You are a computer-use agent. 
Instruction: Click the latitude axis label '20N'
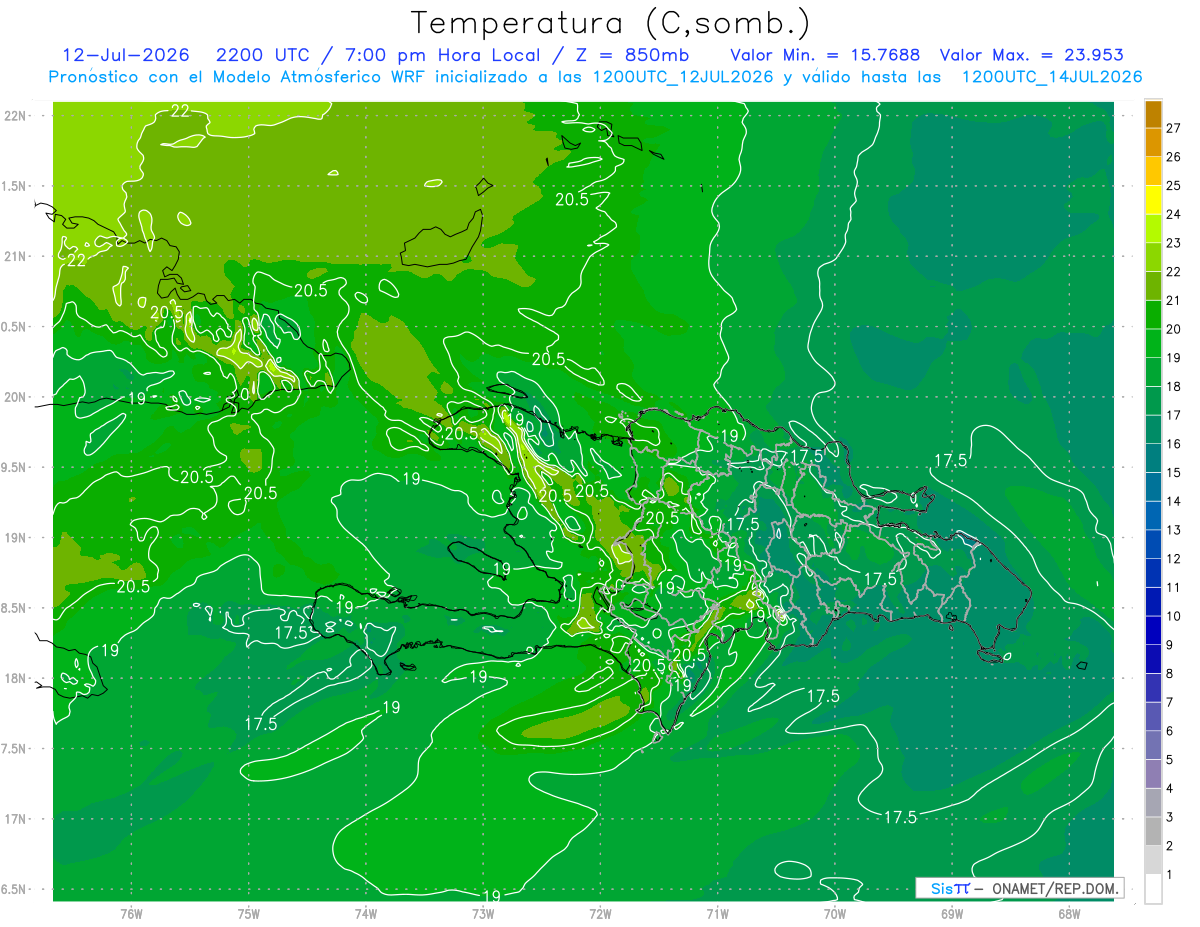(16, 397)
